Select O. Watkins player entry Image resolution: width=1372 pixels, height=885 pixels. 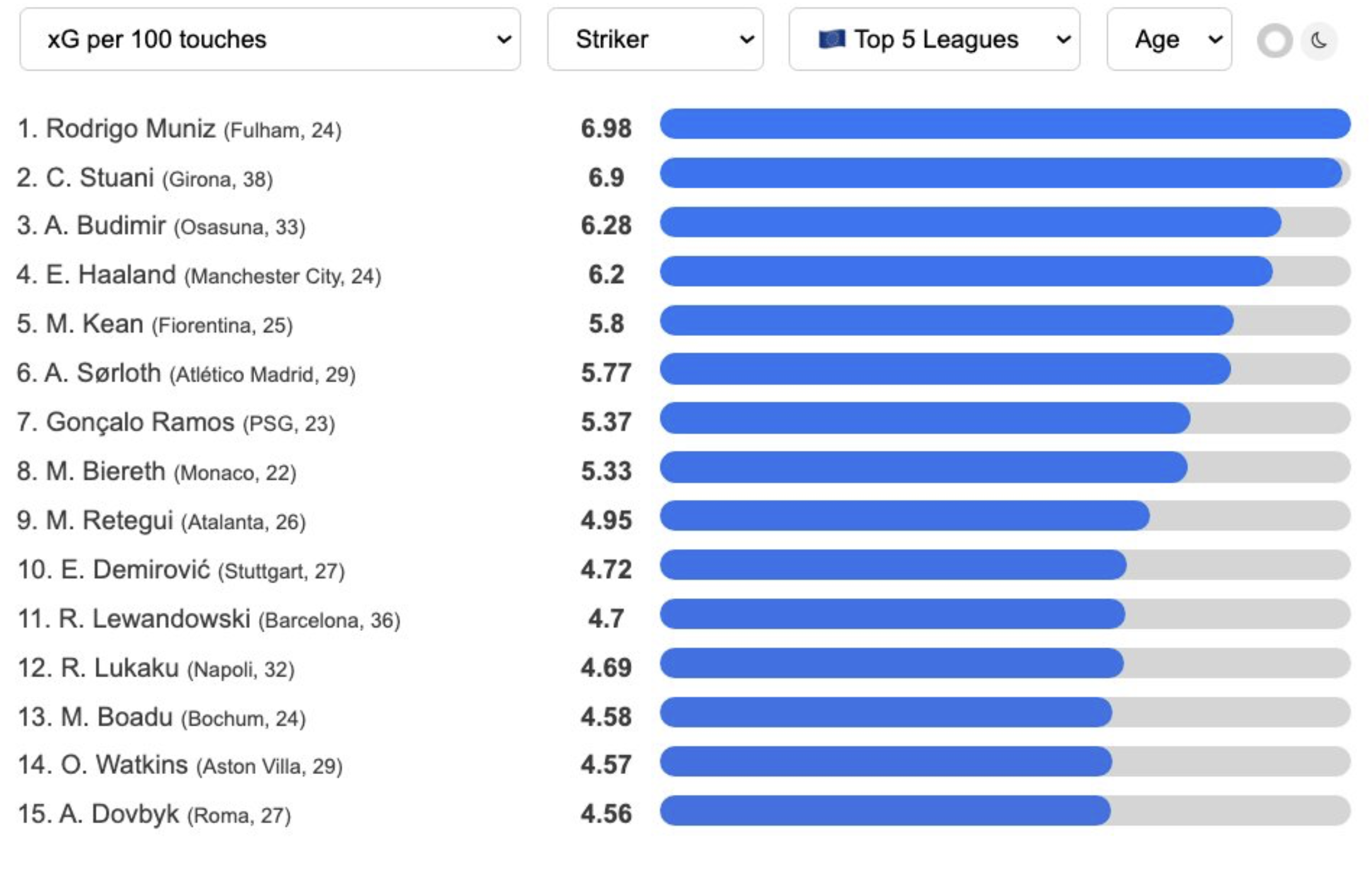[x=124, y=765]
